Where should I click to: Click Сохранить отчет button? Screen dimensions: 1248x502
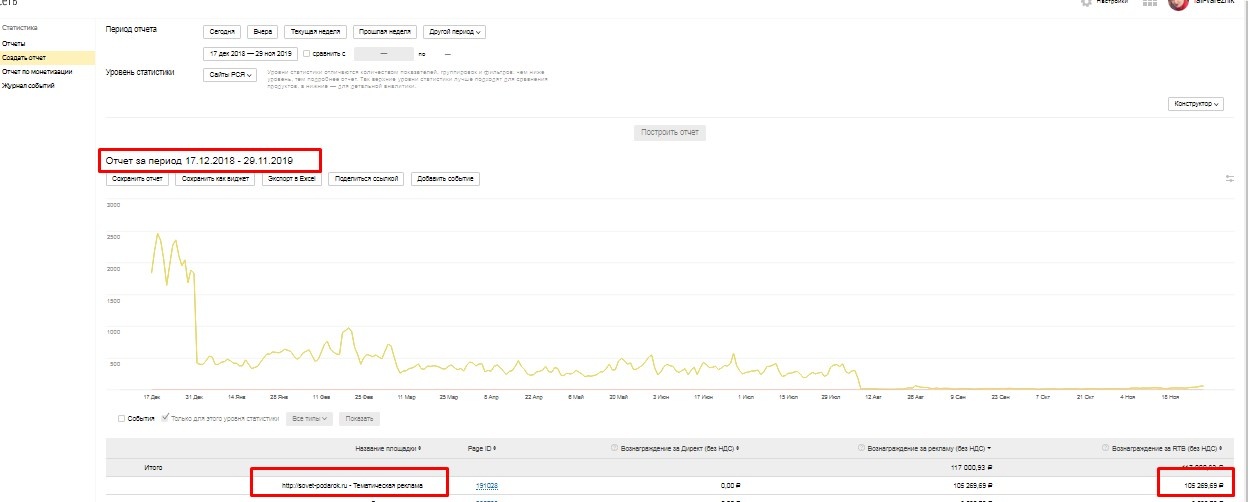[x=138, y=179]
